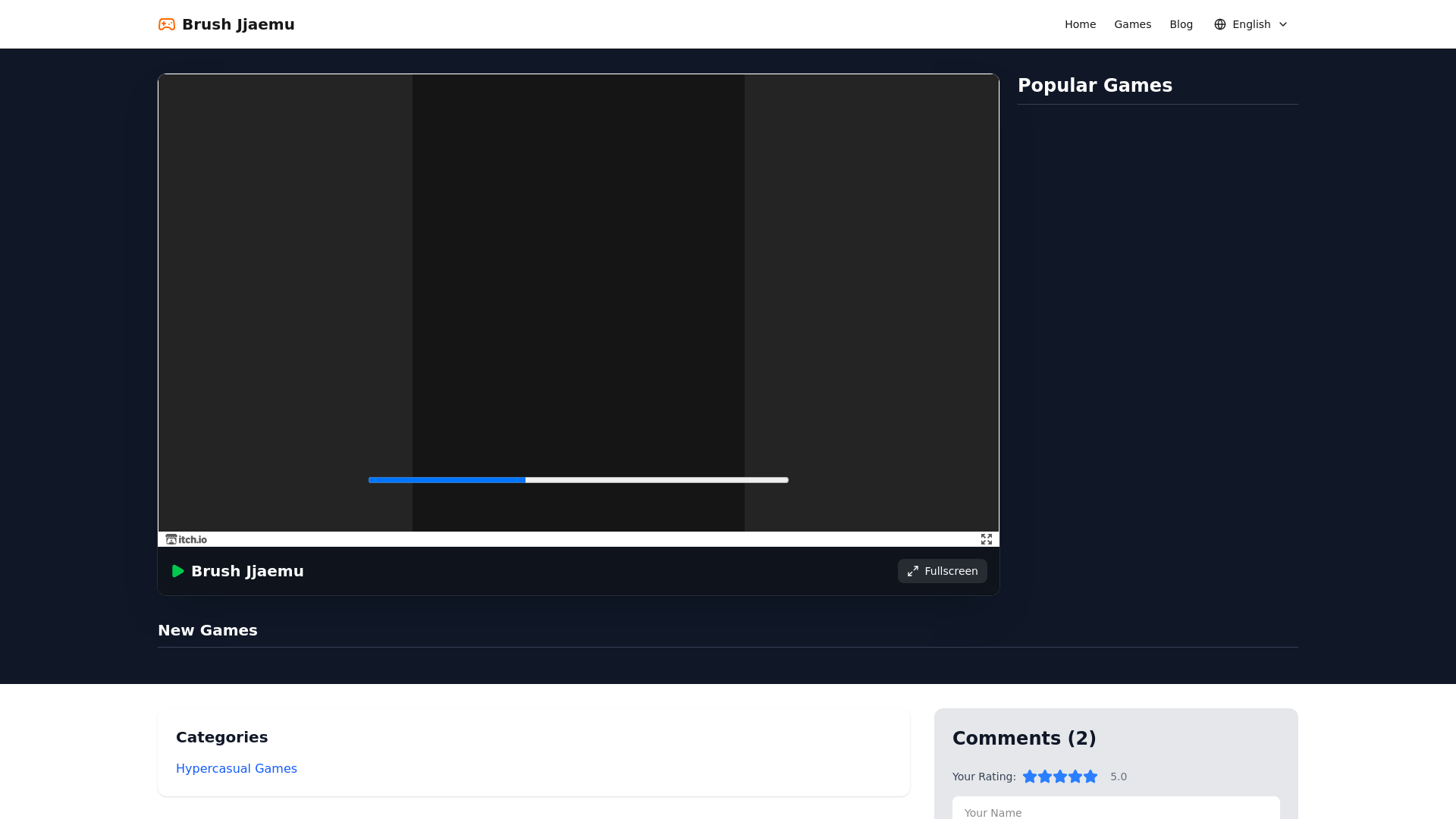1456x819 pixels.
Task: Select the third rating star
Action: (x=1060, y=777)
